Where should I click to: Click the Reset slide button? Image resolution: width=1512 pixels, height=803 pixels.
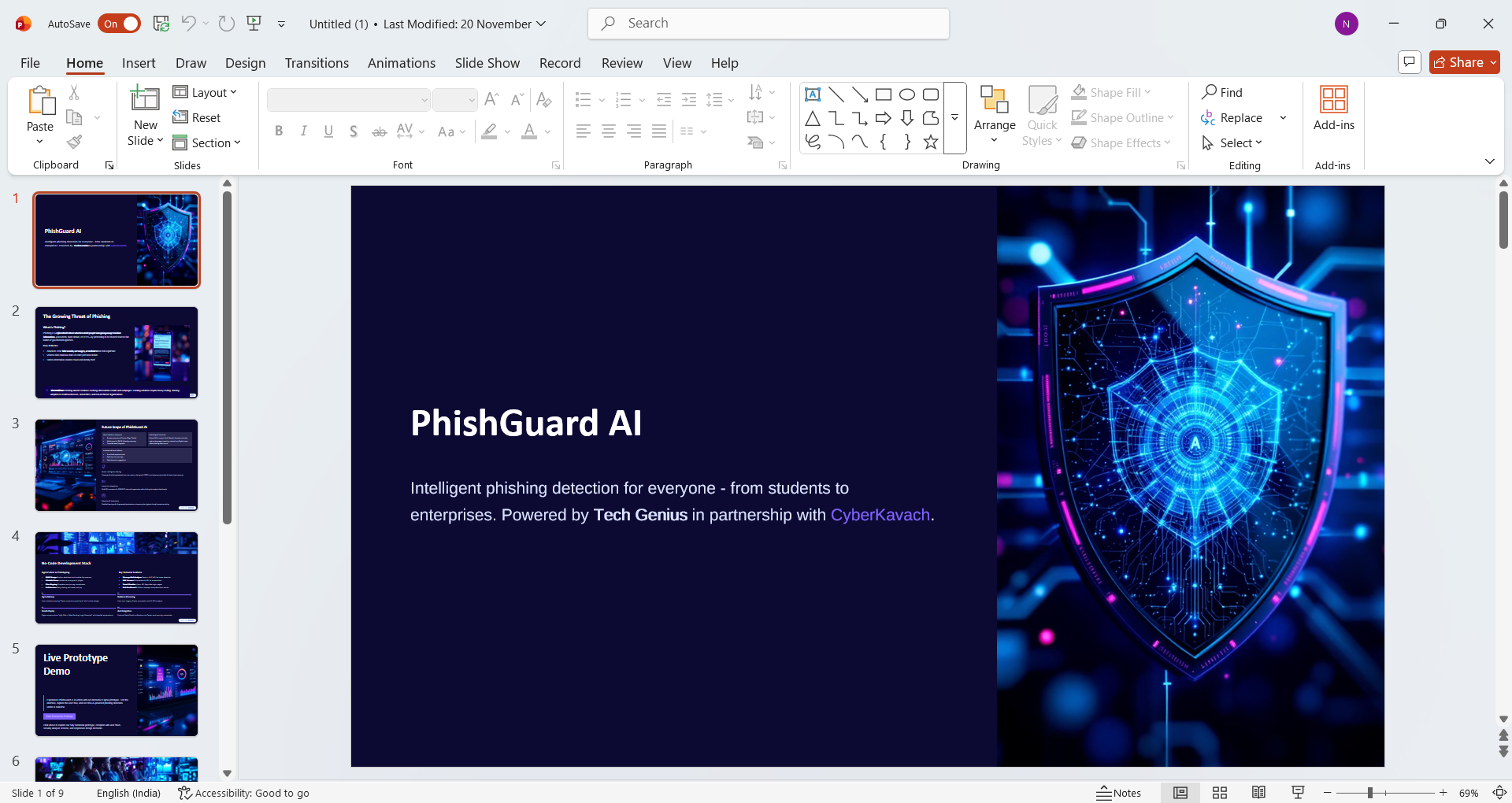click(197, 117)
